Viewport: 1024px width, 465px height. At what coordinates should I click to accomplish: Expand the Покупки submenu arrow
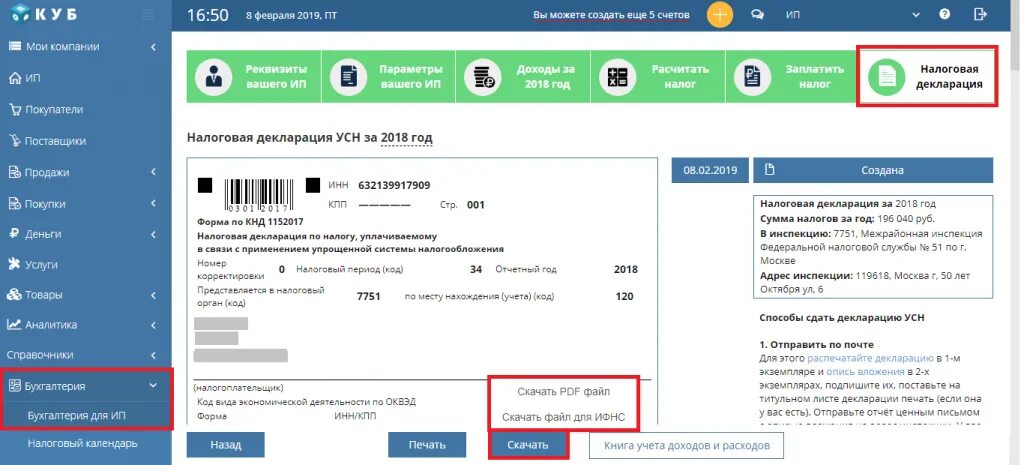tap(153, 204)
